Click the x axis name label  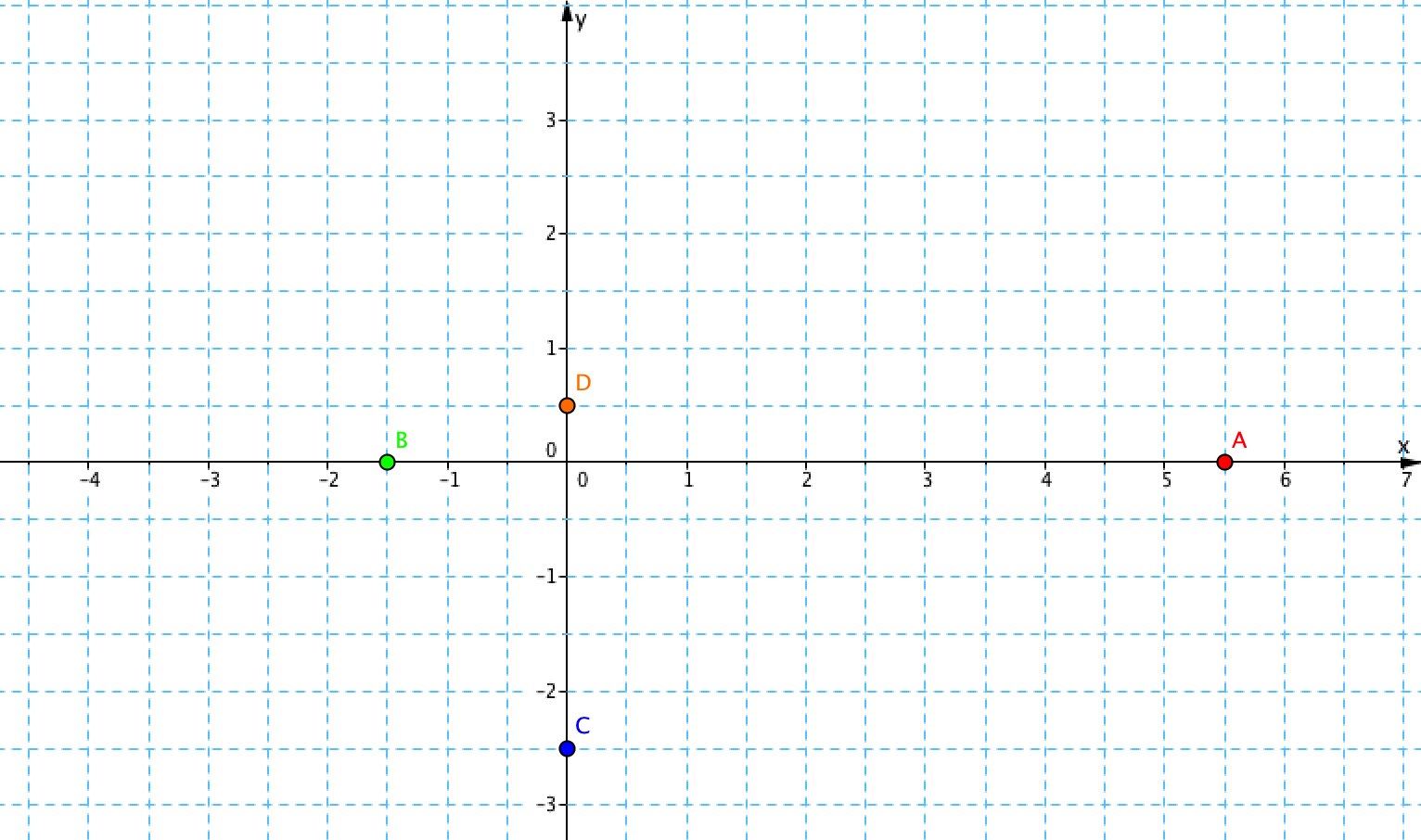[x=1403, y=446]
